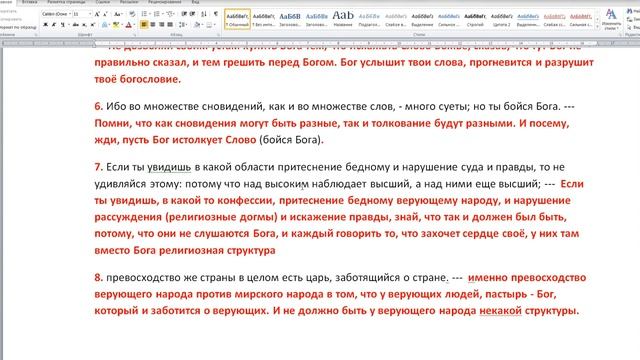Apply the Название (Aab) style
The width and height of the screenshot is (640, 360).
tap(343, 20)
